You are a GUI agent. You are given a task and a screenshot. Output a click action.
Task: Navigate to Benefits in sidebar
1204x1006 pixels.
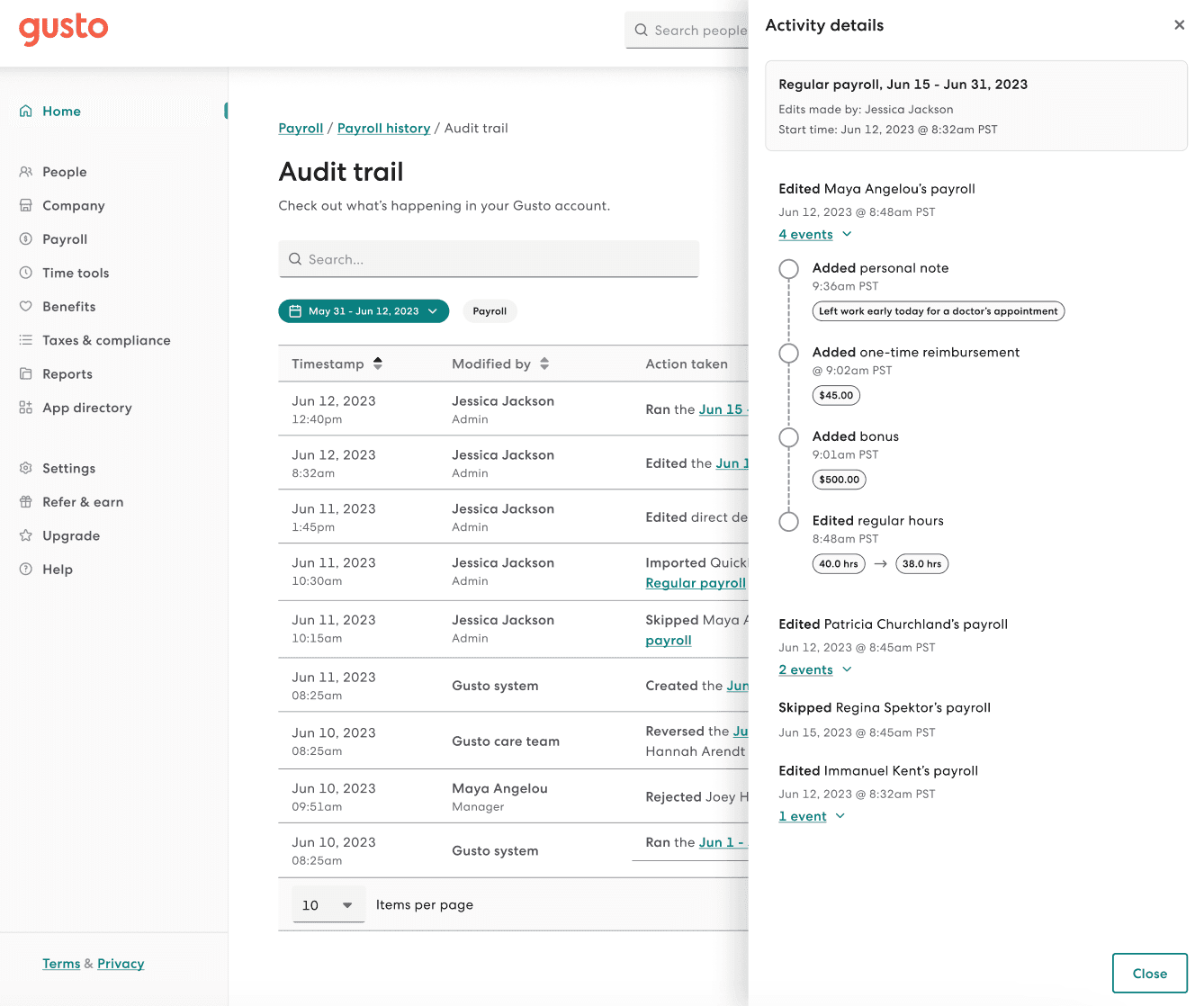(x=69, y=306)
